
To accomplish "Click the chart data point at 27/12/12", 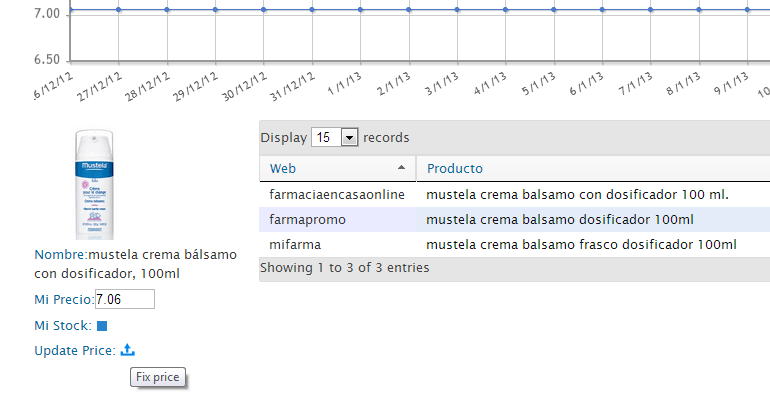I will pos(118,10).
